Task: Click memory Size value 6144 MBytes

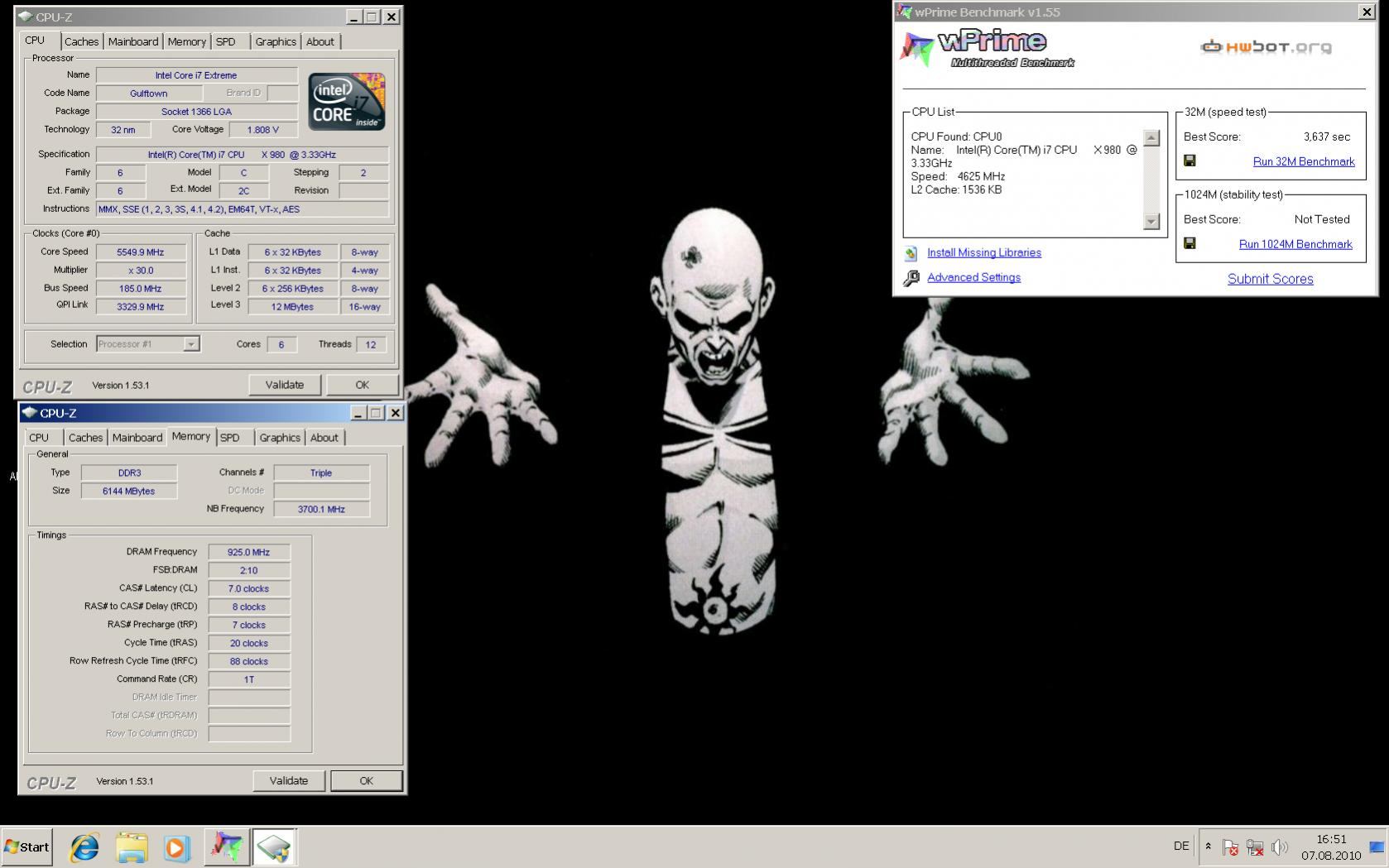Action: (x=129, y=491)
